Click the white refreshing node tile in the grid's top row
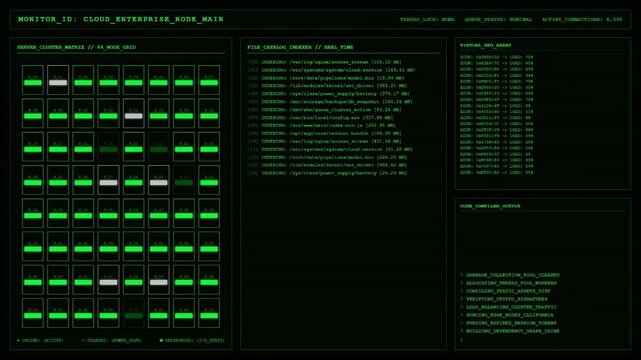This screenshot has width=641, height=360. tap(58, 80)
